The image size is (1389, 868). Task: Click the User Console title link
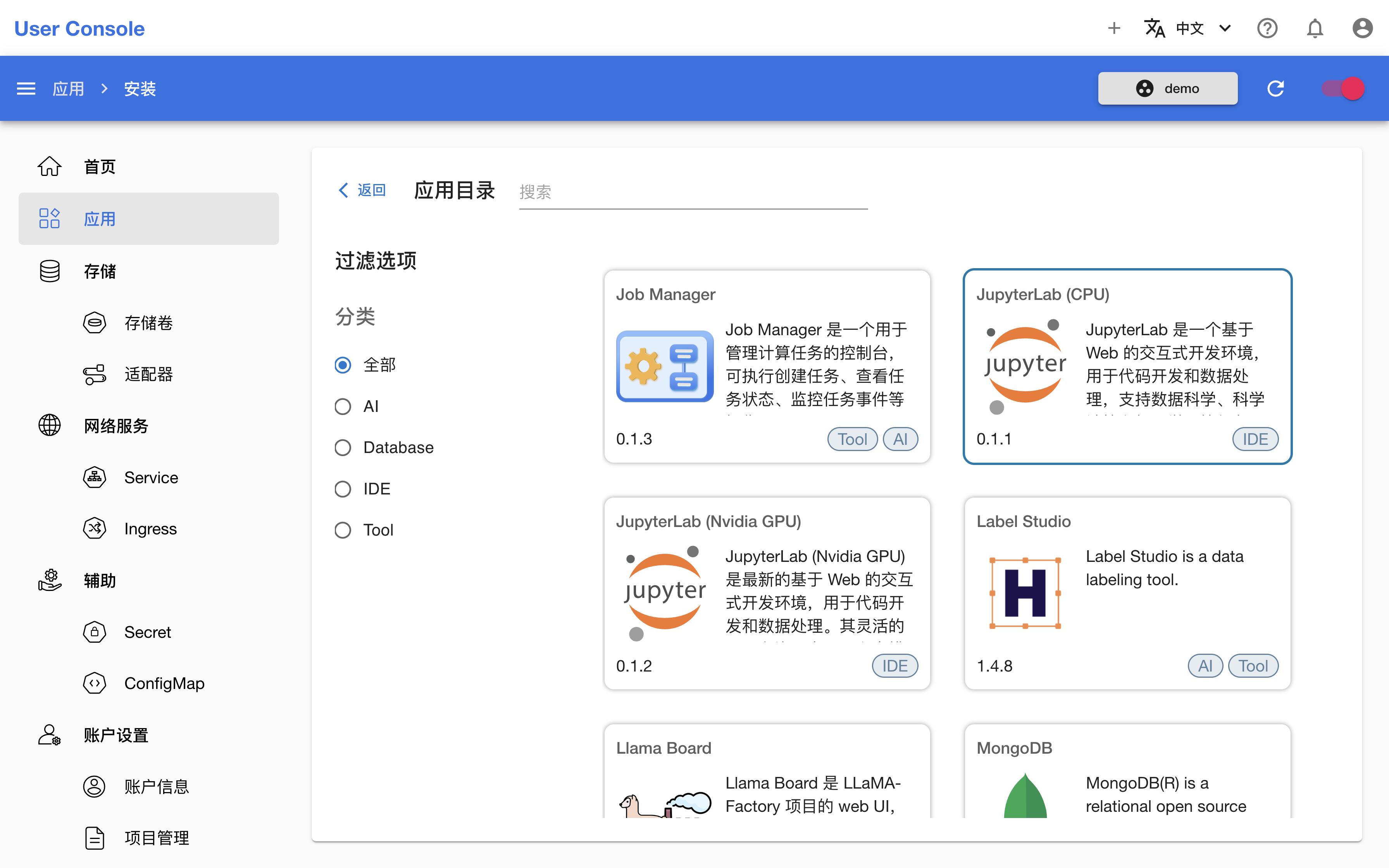(x=79, y=28)
